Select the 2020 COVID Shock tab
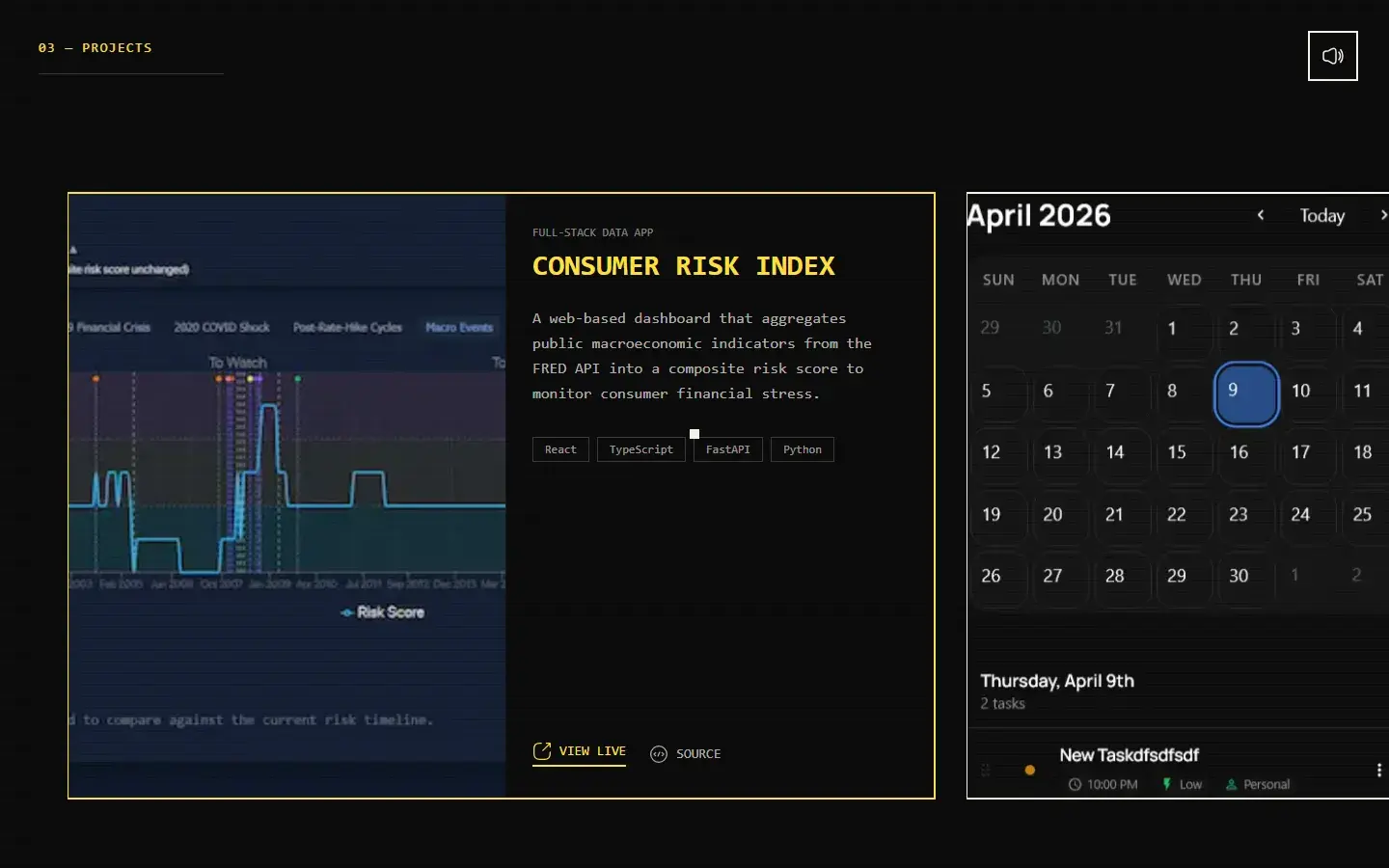The image size is (1389, 868). 222,328
